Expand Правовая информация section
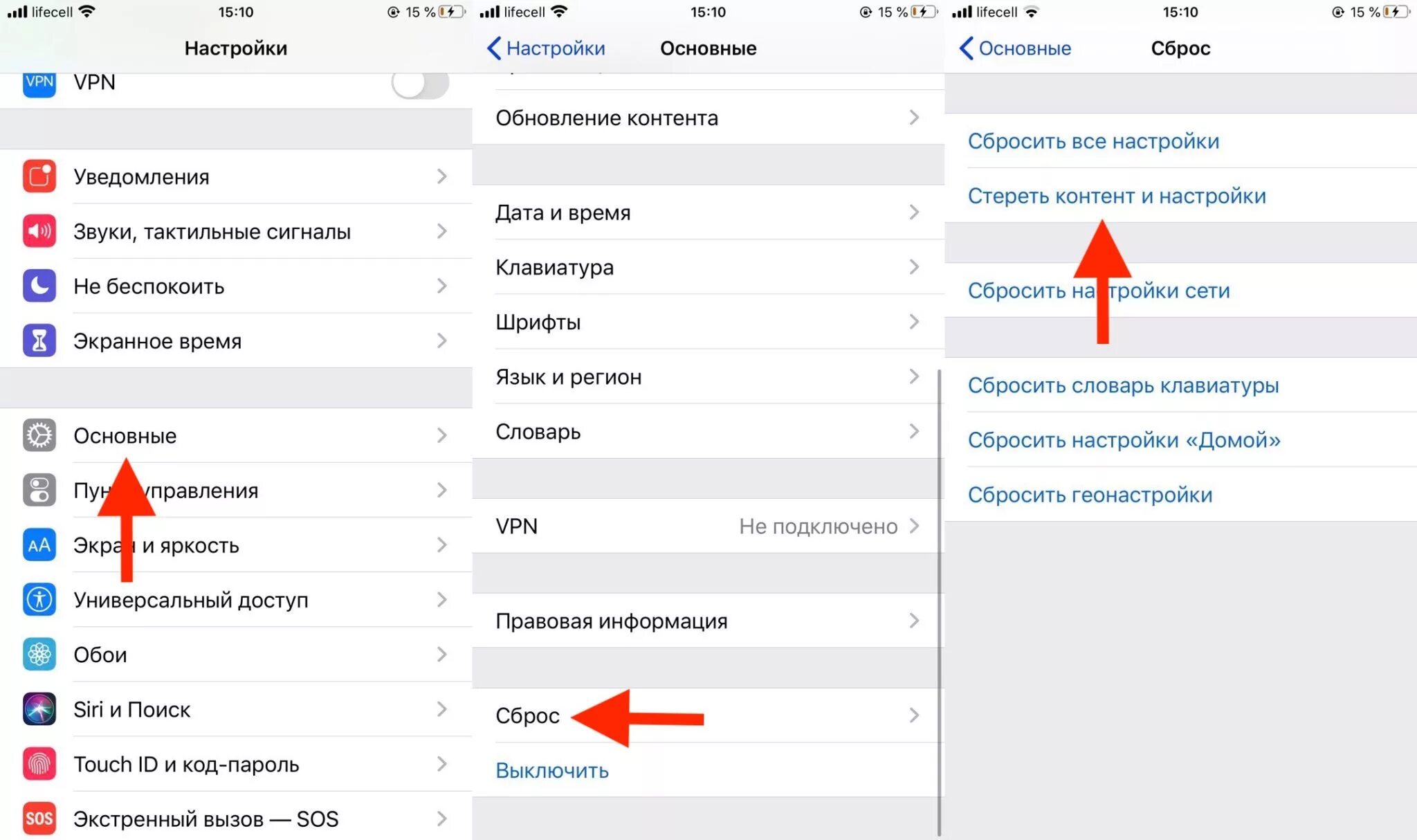The image size is (1417, 840). click(x=707, y=621)
